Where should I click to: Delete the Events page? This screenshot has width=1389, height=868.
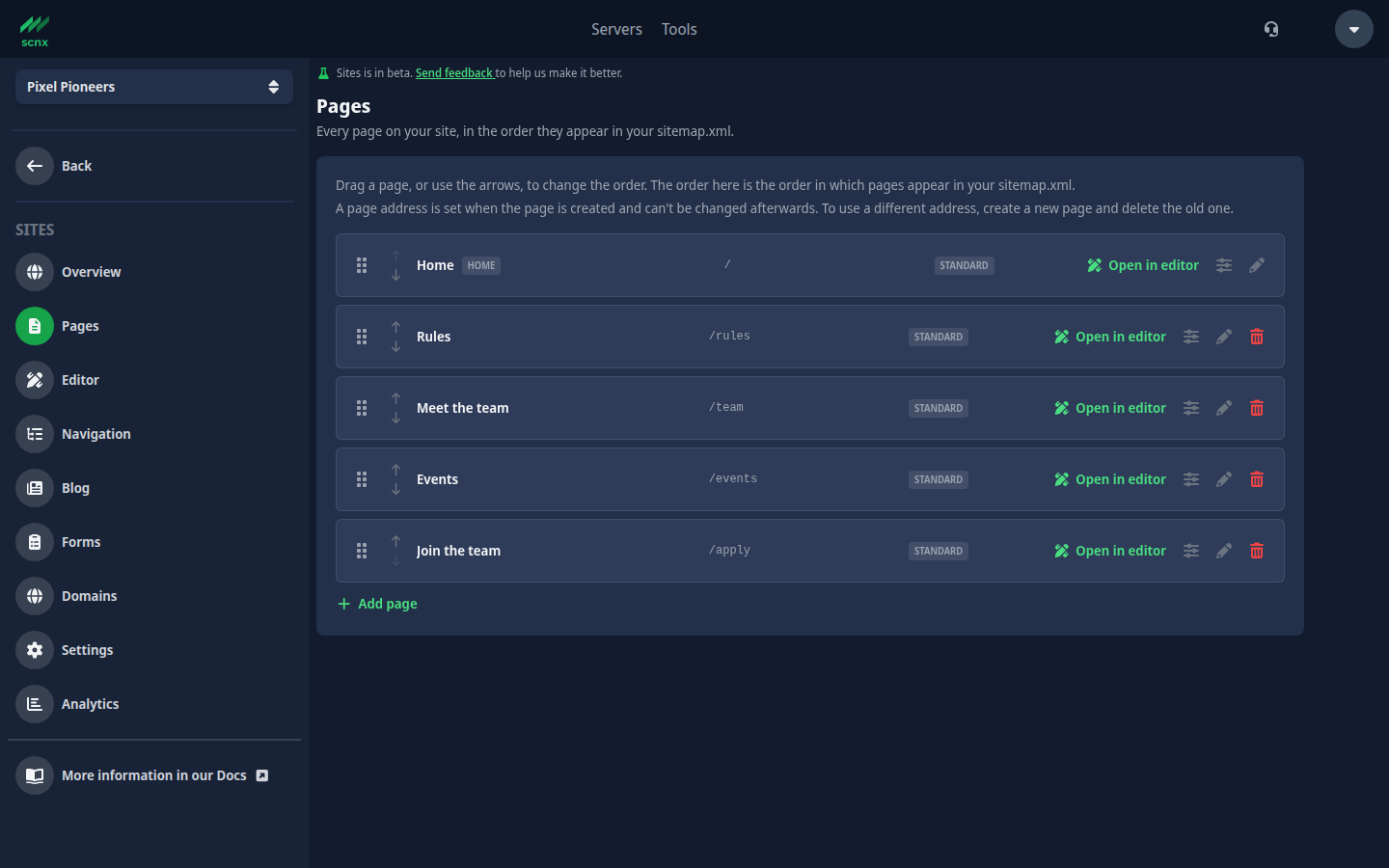(x=1257, y=479)
